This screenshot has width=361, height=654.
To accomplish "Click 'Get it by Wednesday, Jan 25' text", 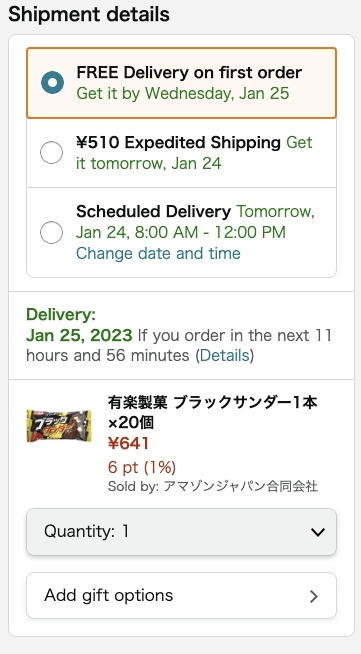I will [x=183, y=93].
